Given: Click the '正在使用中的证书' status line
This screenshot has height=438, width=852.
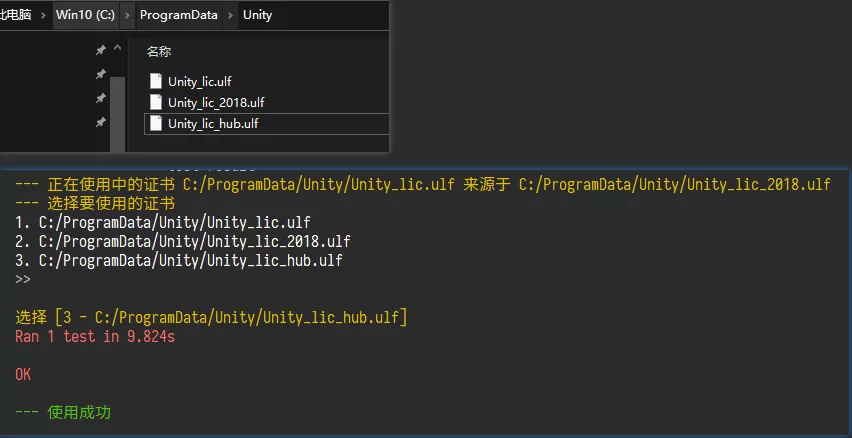Looking at the screenshot, I should [423, 184].
